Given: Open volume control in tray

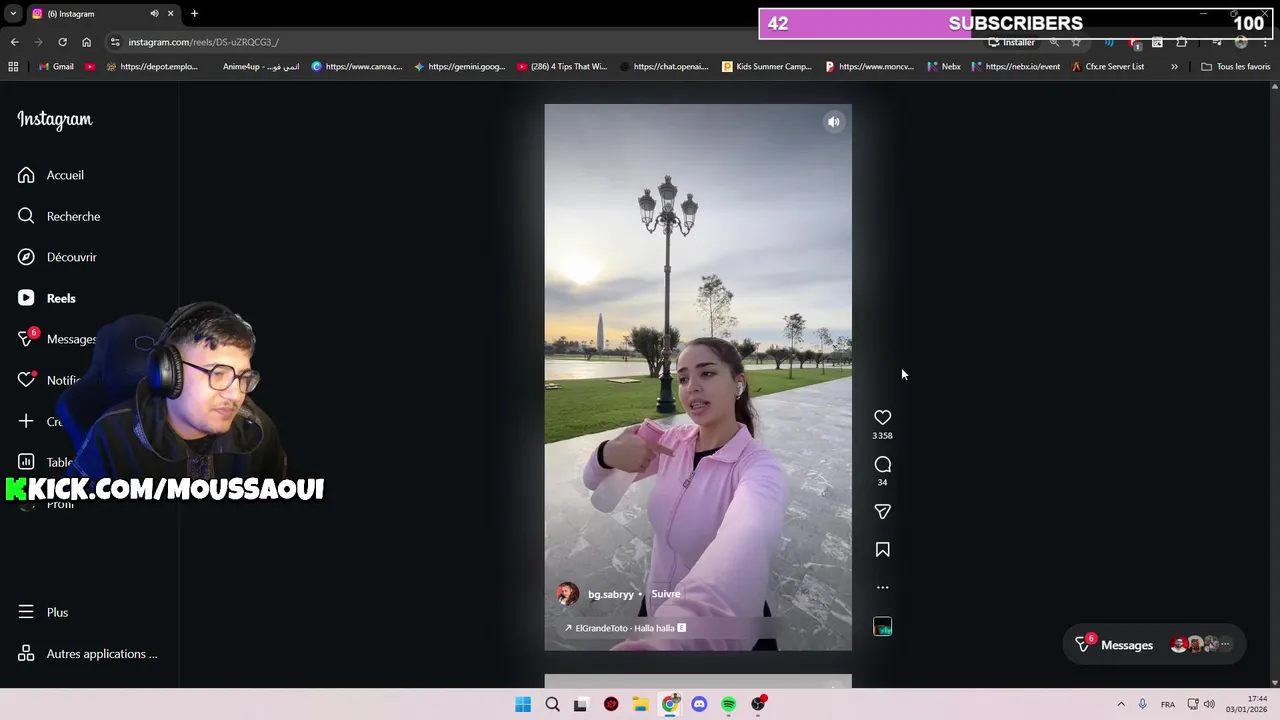Looking at the screenshot, I should [1209, 704].
